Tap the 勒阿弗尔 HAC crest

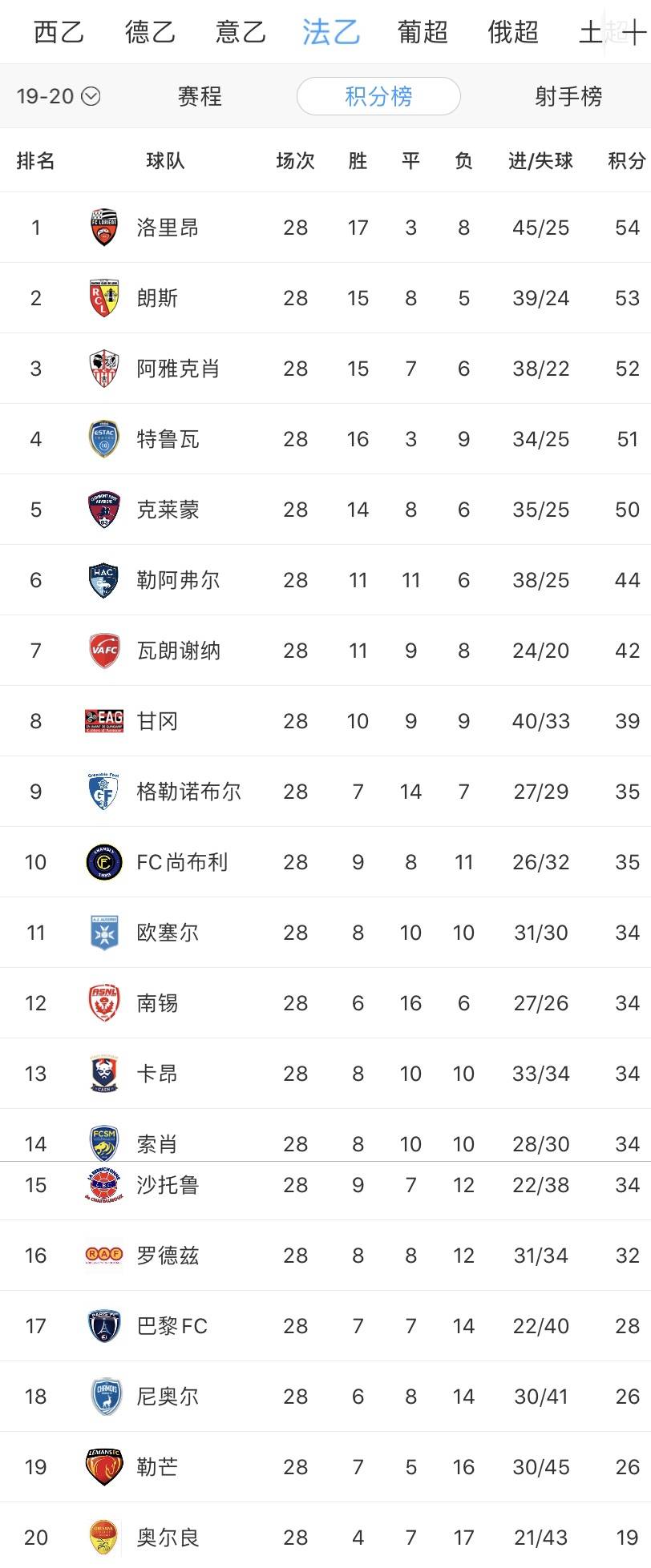pyautogui.click(x=103, y=580)
